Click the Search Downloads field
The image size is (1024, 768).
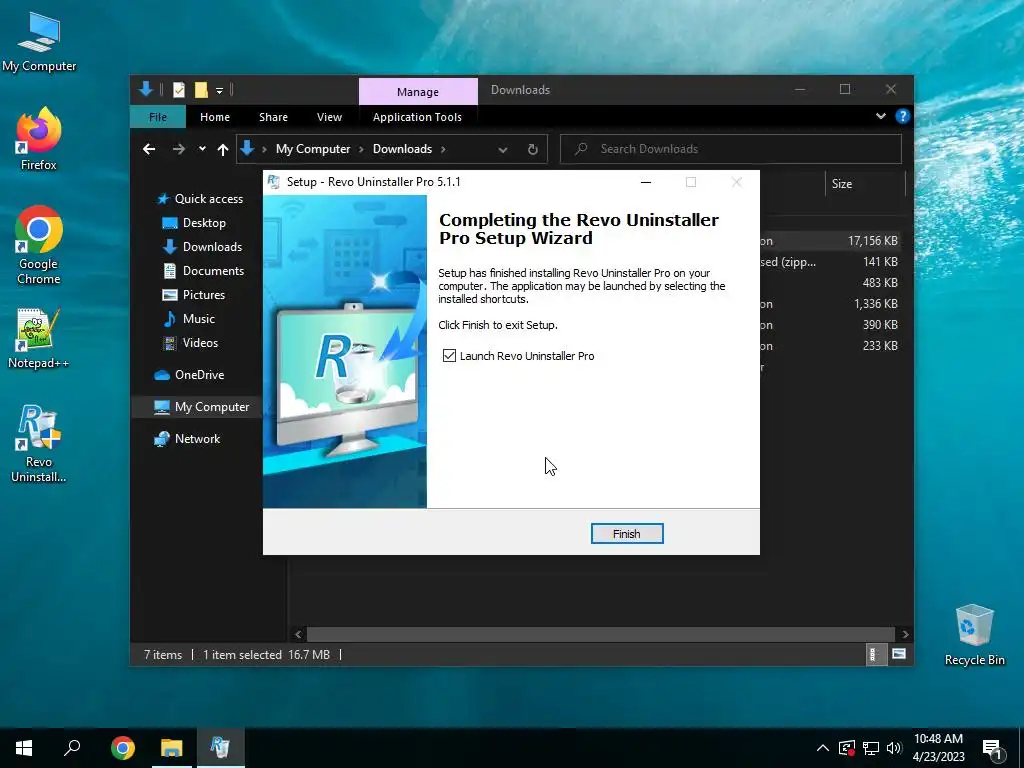tap(731, 149)
